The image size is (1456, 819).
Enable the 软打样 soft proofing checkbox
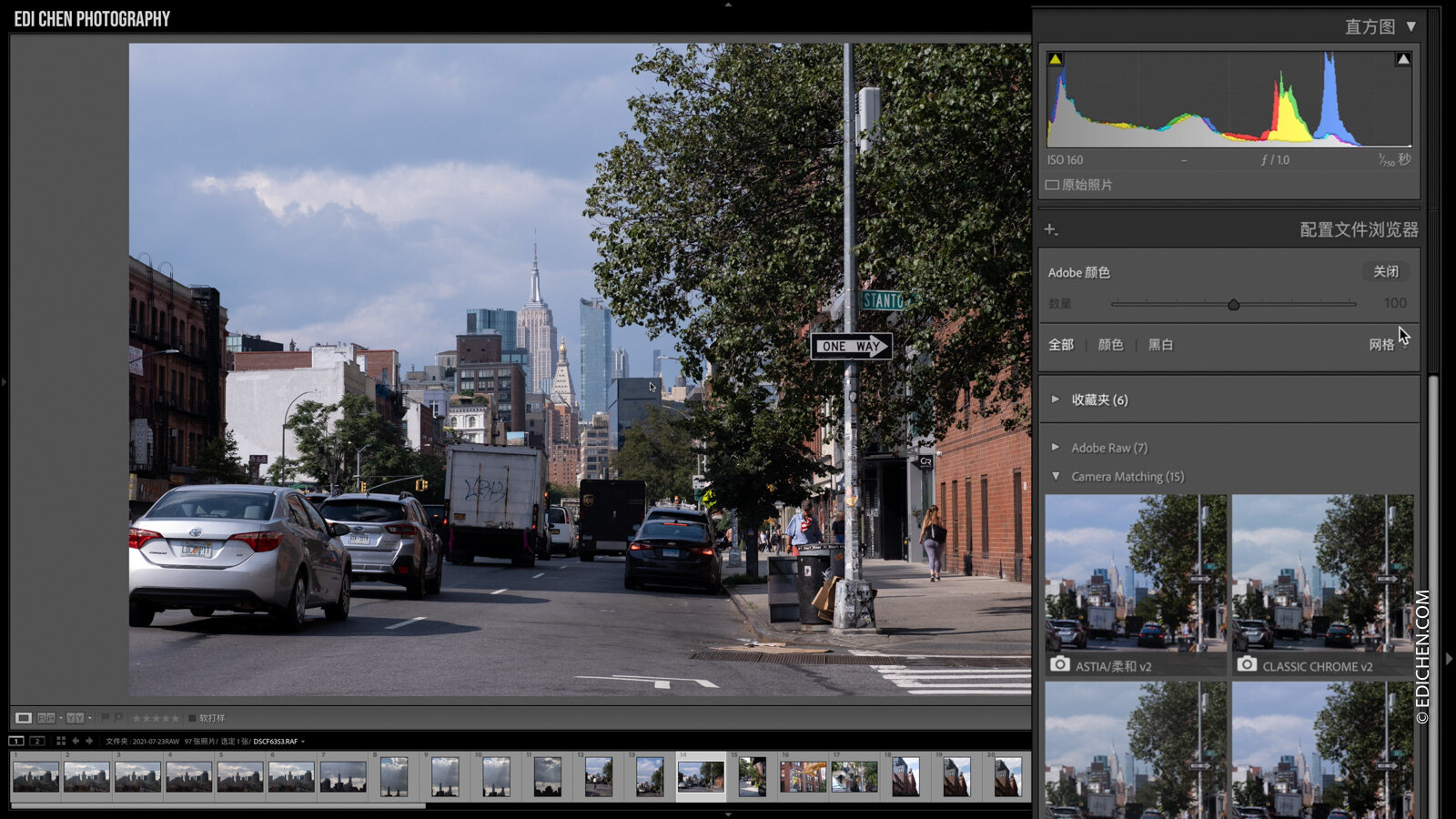(192, 719)
